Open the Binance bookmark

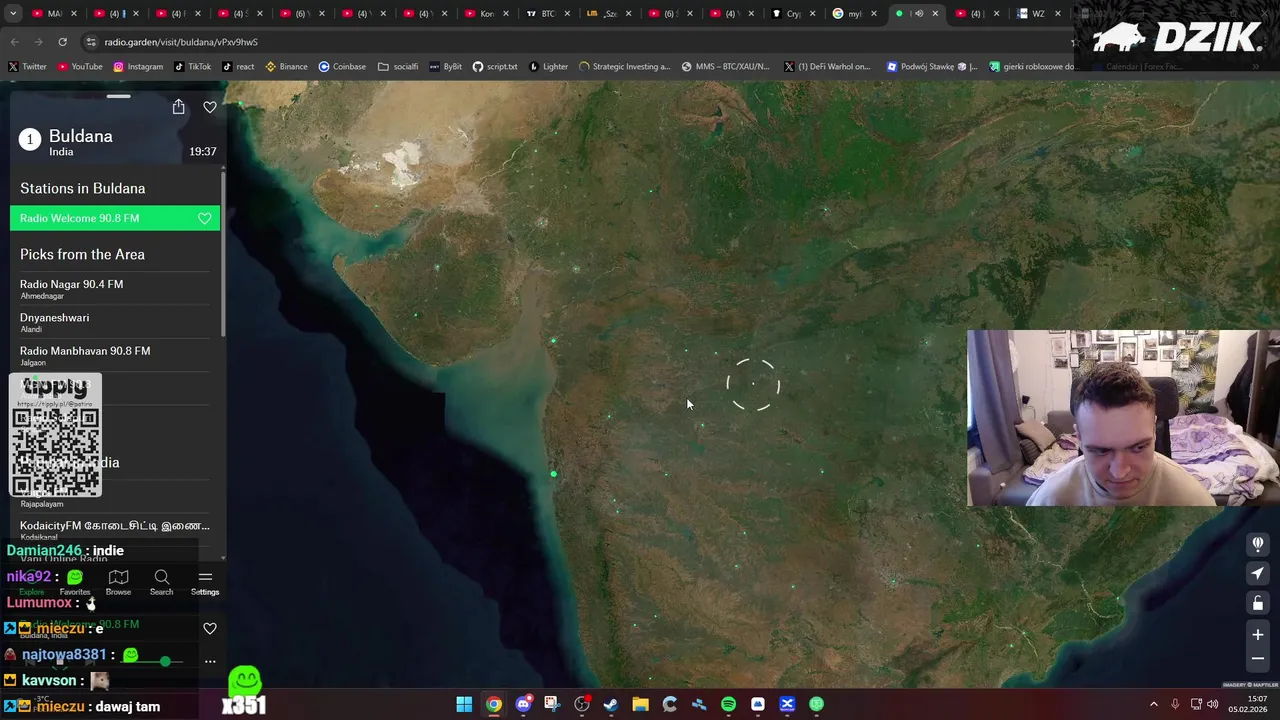click(286, 67)
